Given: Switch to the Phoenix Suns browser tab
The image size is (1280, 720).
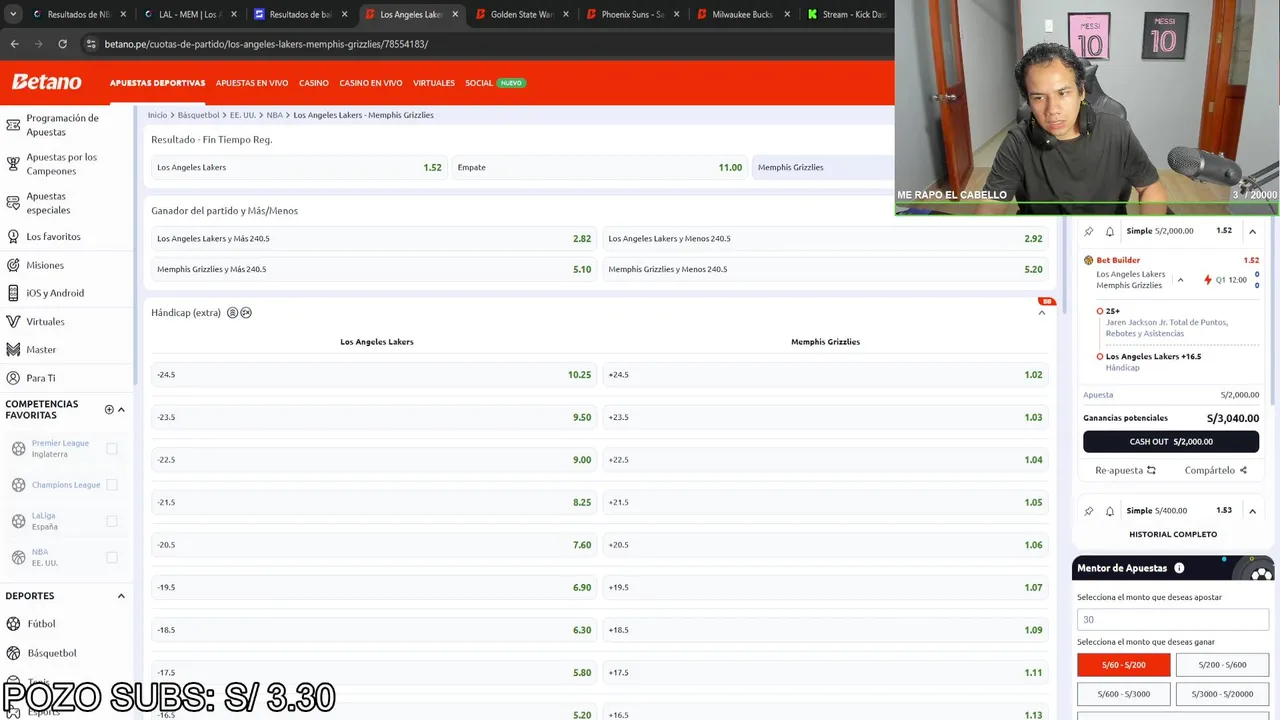Looking at the screenshot, I should pyautogui.click(x=631, y=14).
